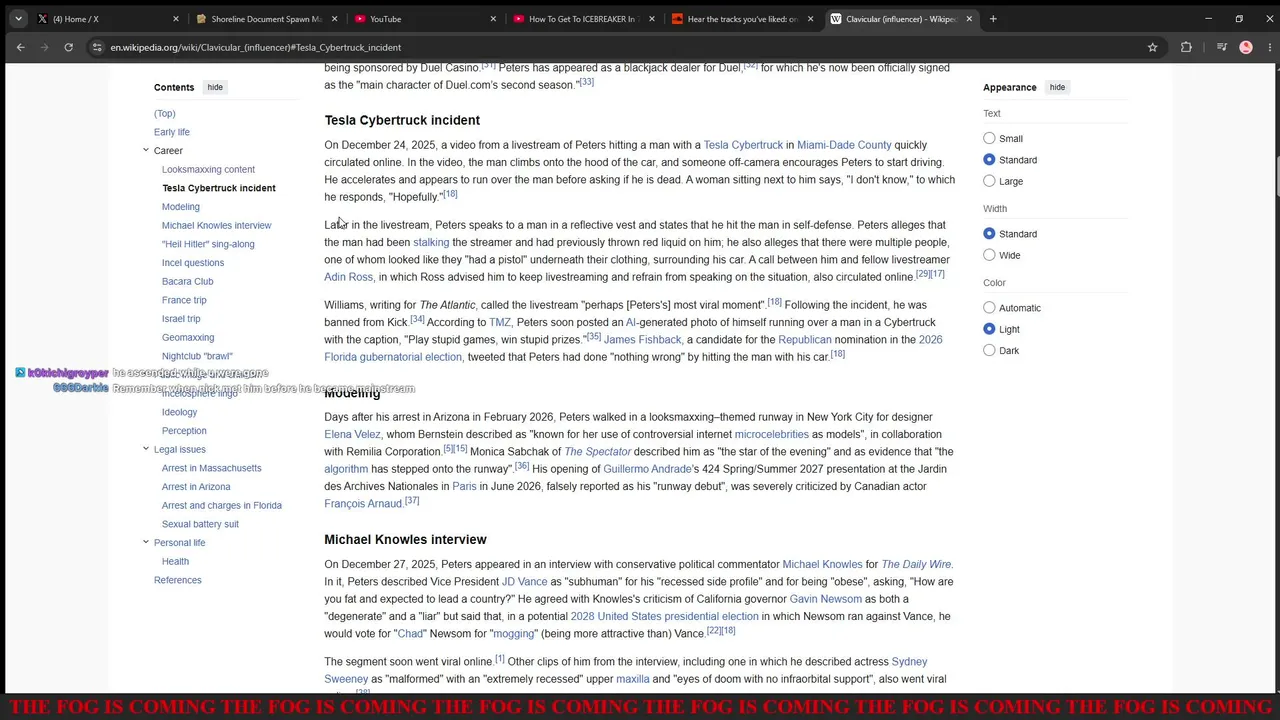Jump to (Top) in contents
This screenshot has width=1280, height=720.
pyautogui.click(x=165, y=113)
